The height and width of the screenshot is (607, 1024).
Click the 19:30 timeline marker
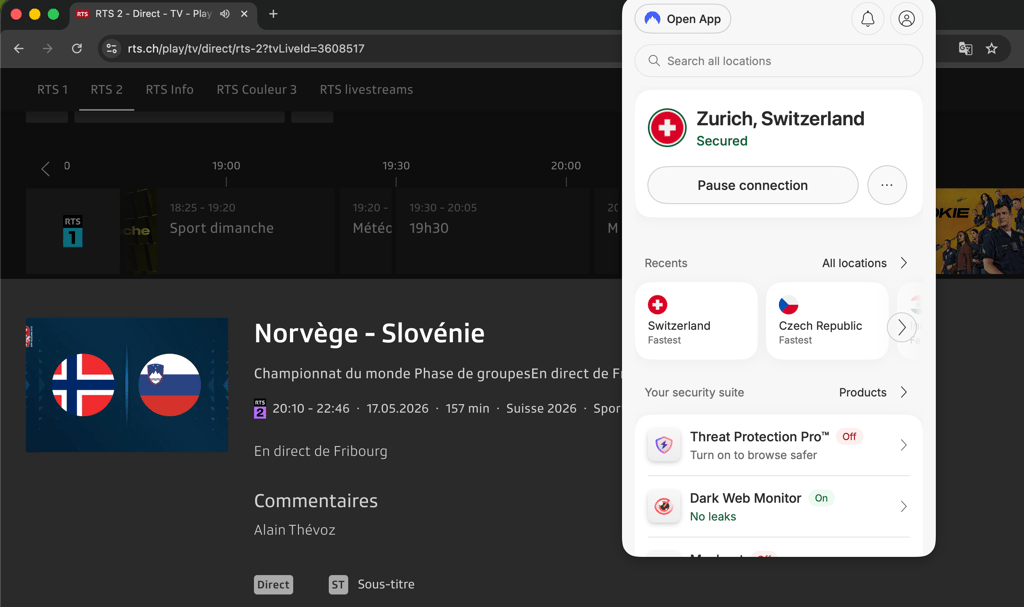point(396,166)
